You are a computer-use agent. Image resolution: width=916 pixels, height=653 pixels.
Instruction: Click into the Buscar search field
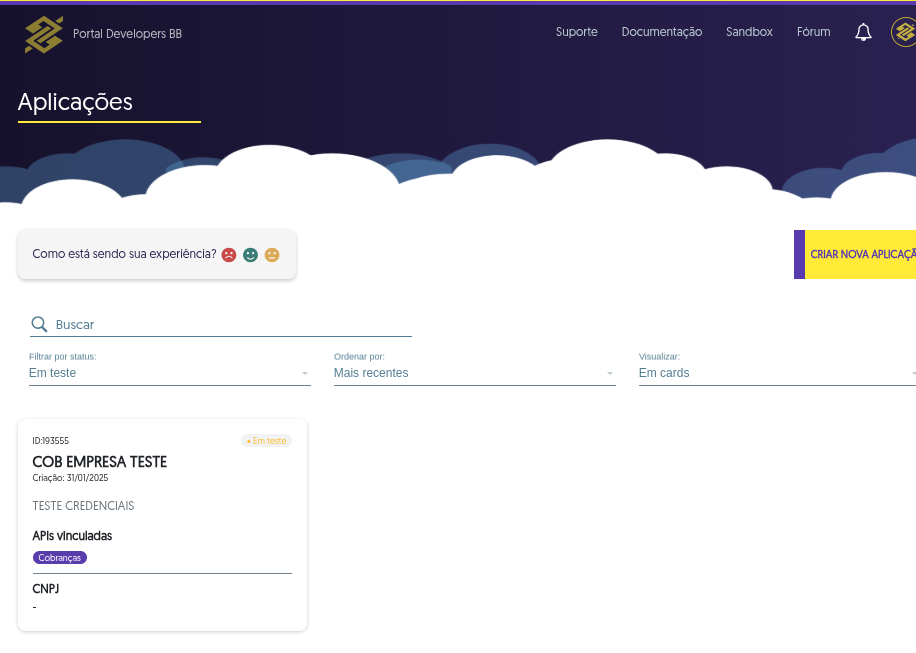(230, 325)
